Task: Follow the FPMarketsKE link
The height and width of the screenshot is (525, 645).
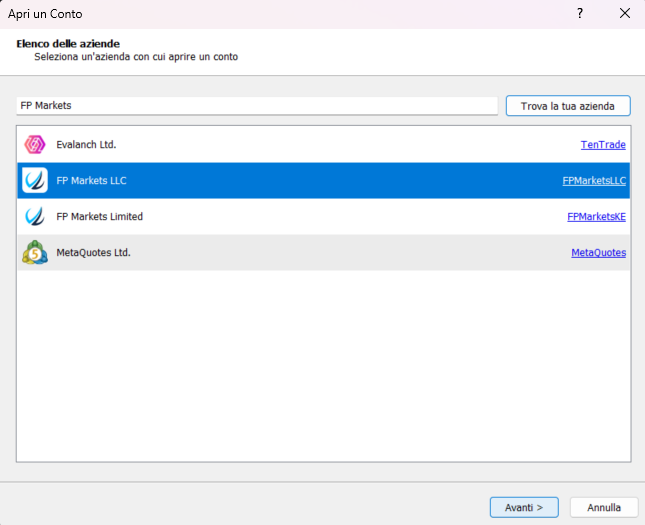Action: (596, 217)
